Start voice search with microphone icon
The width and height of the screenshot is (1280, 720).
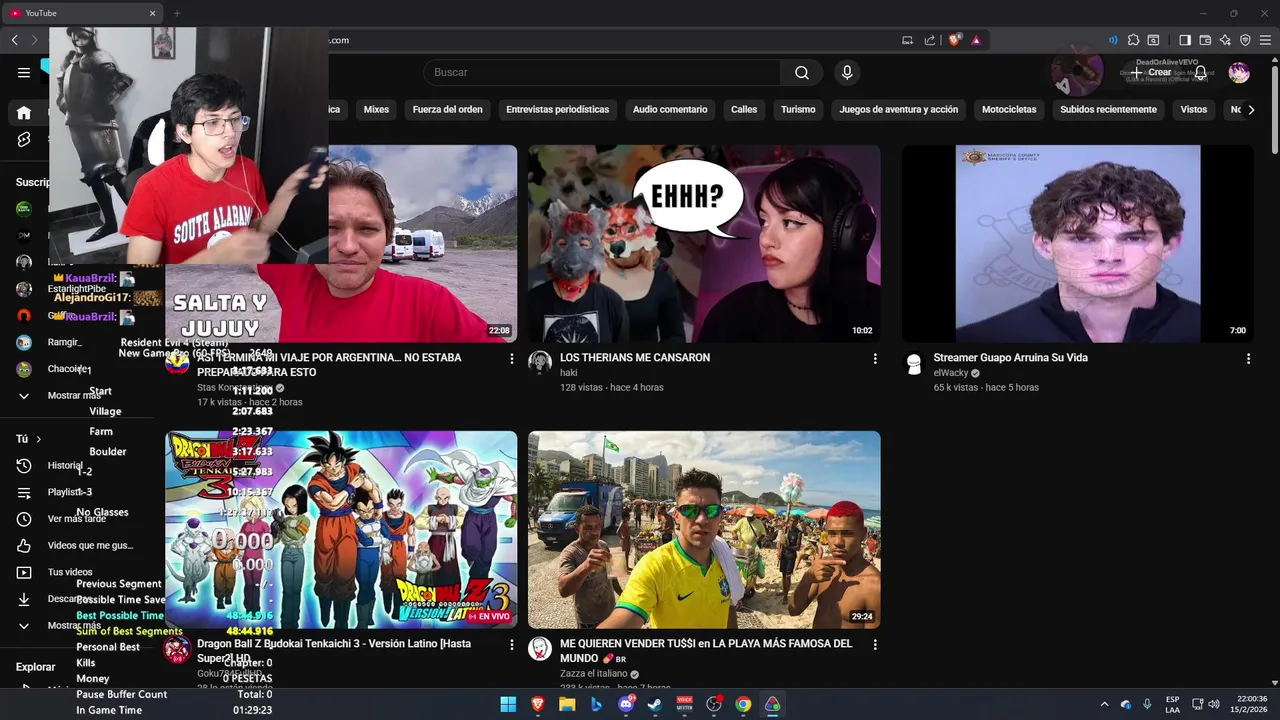(847, 72)
